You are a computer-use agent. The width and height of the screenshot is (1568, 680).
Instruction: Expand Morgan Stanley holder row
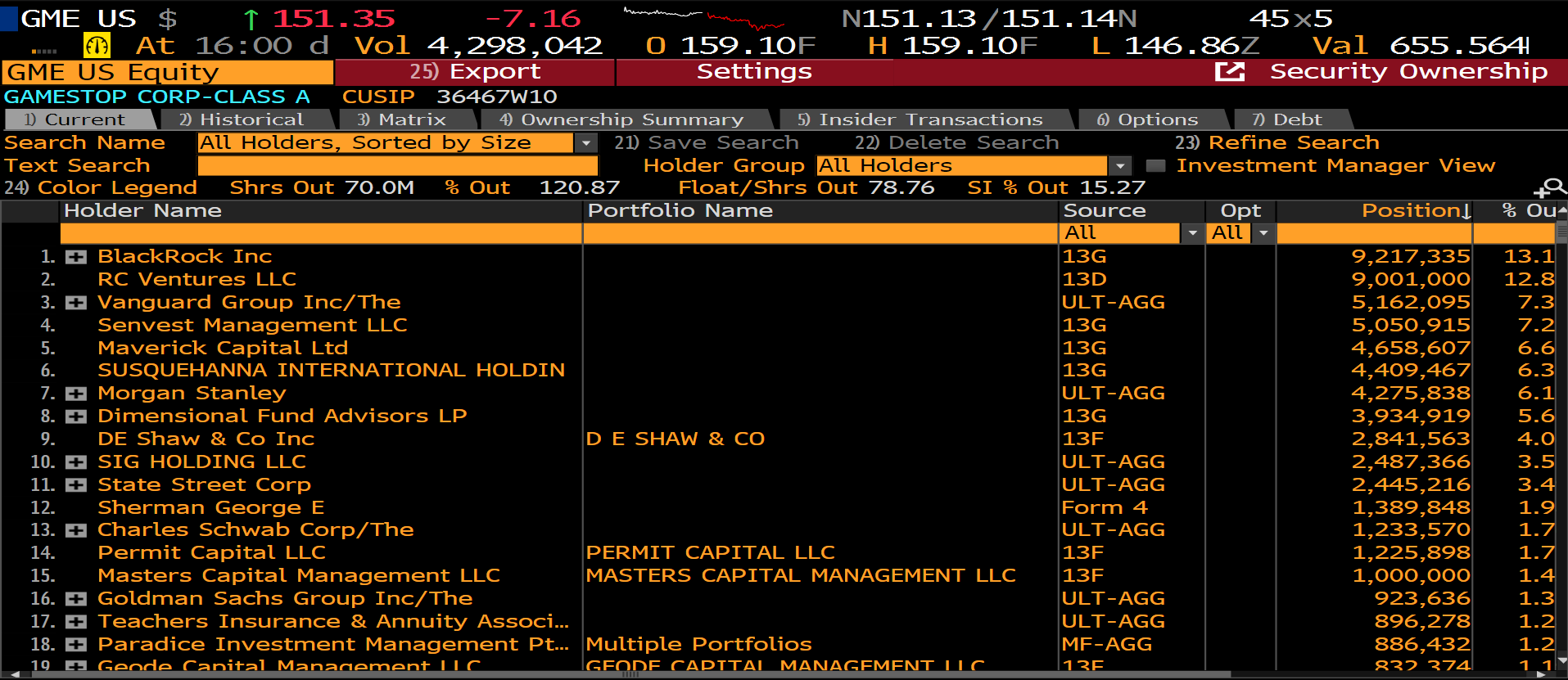click(x=76, y=394)
